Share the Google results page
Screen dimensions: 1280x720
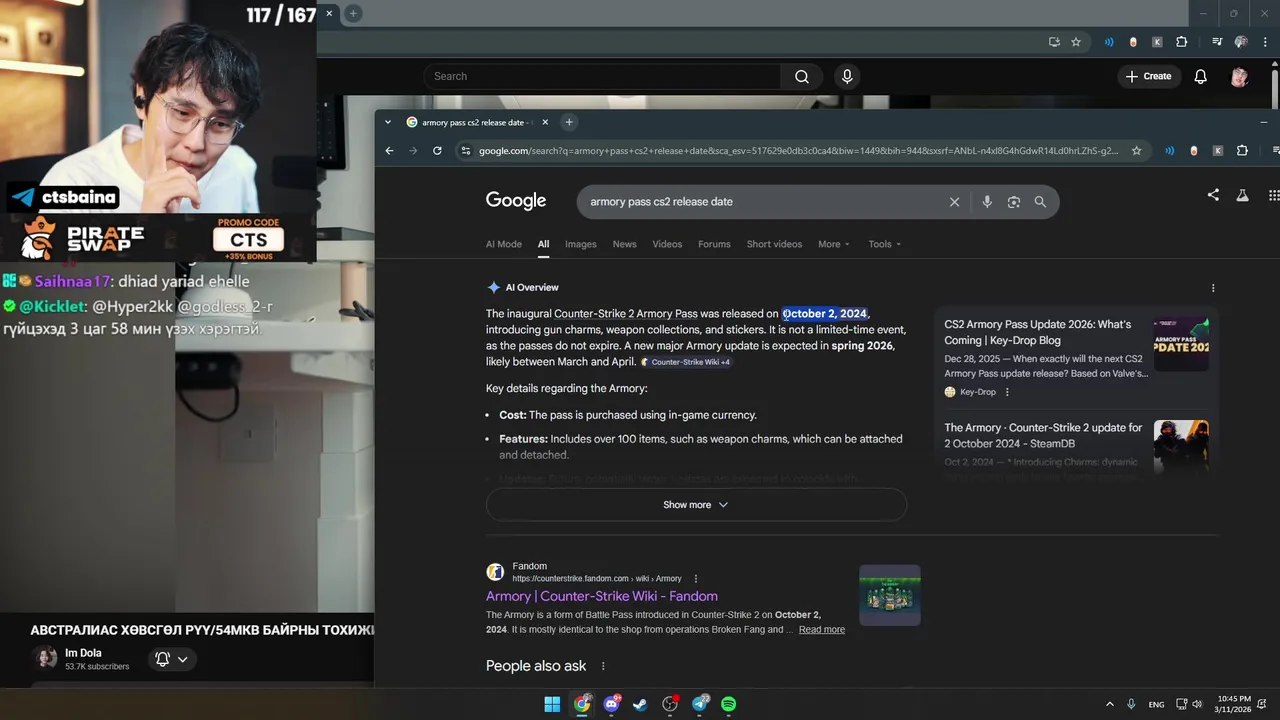pyautogui.click(x=1213, y=195)
